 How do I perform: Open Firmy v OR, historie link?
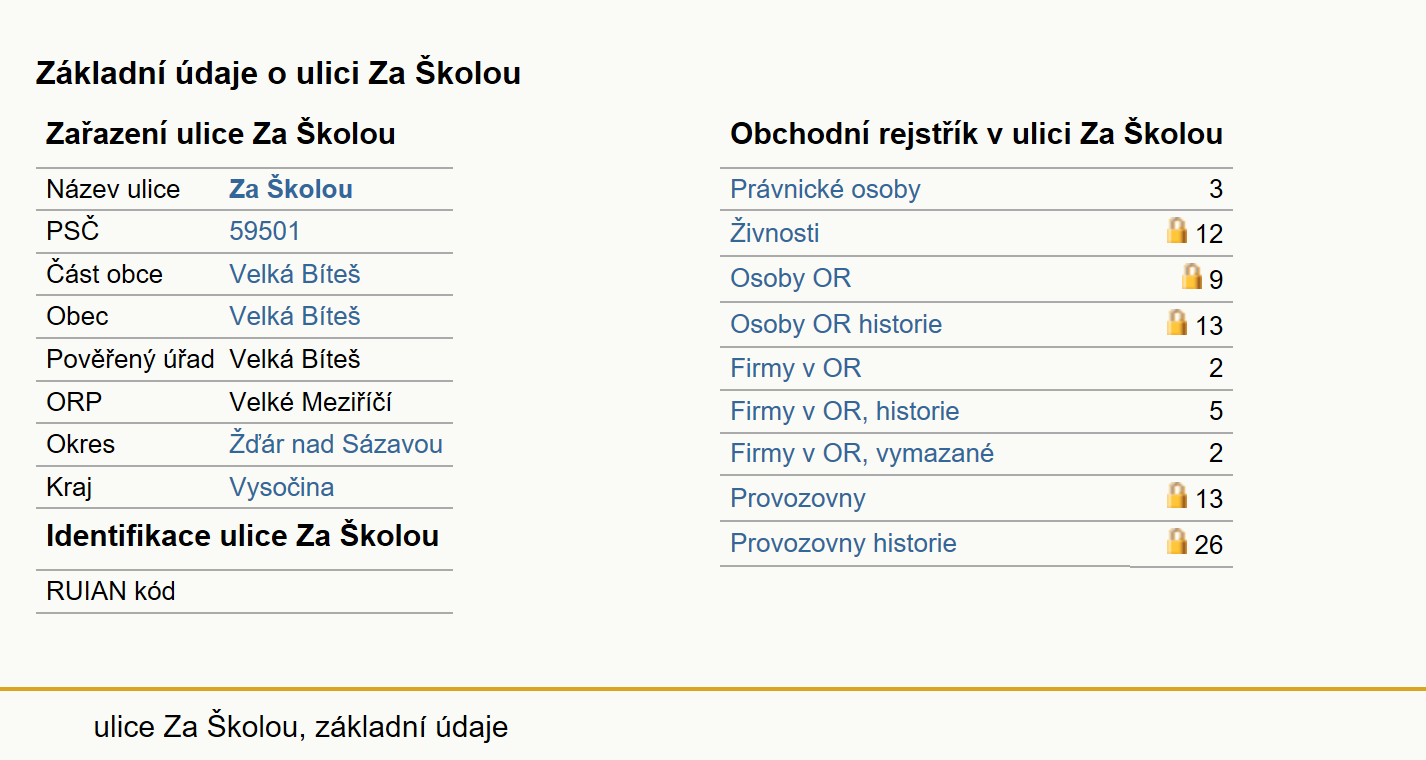845,411
